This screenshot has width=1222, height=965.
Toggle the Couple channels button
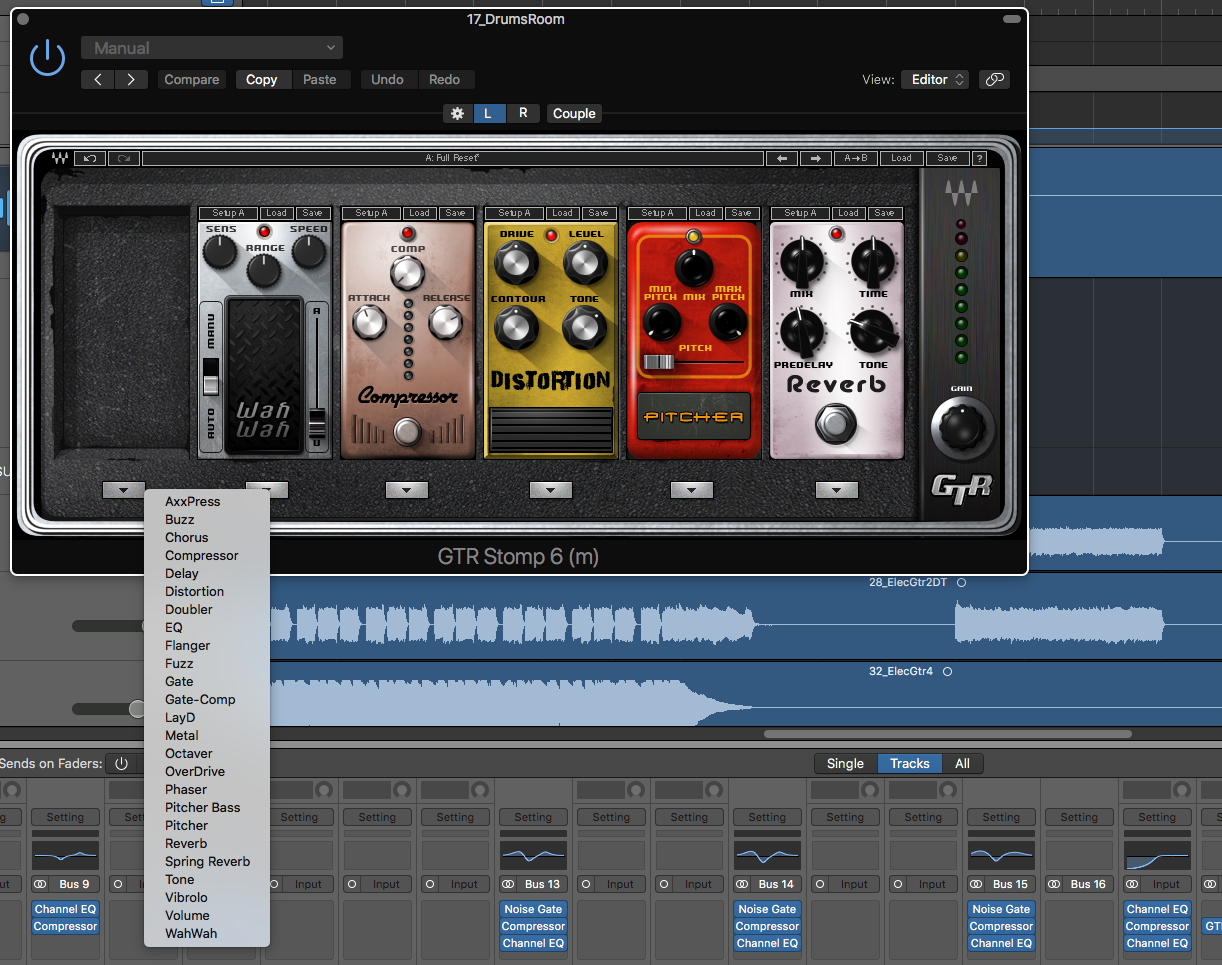[574, 113]
